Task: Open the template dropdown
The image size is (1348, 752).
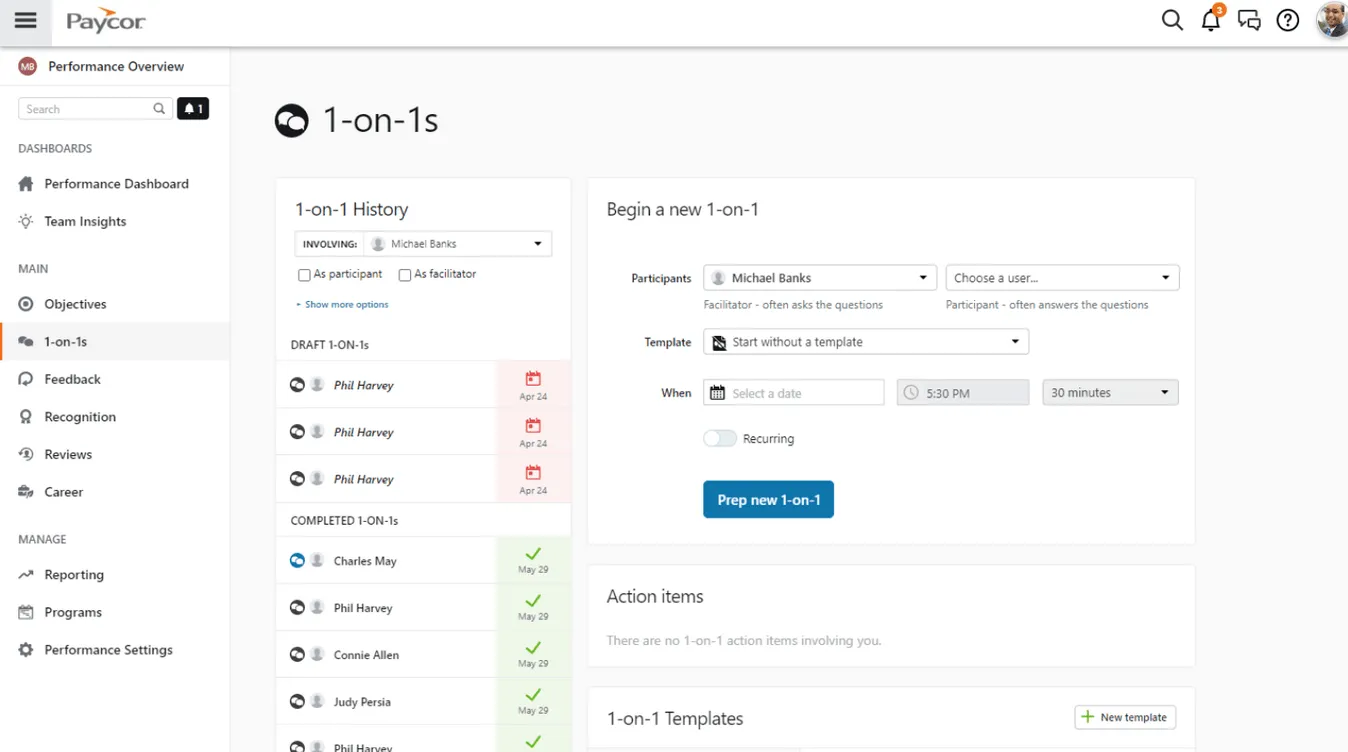Action: (x=866, y=342)
